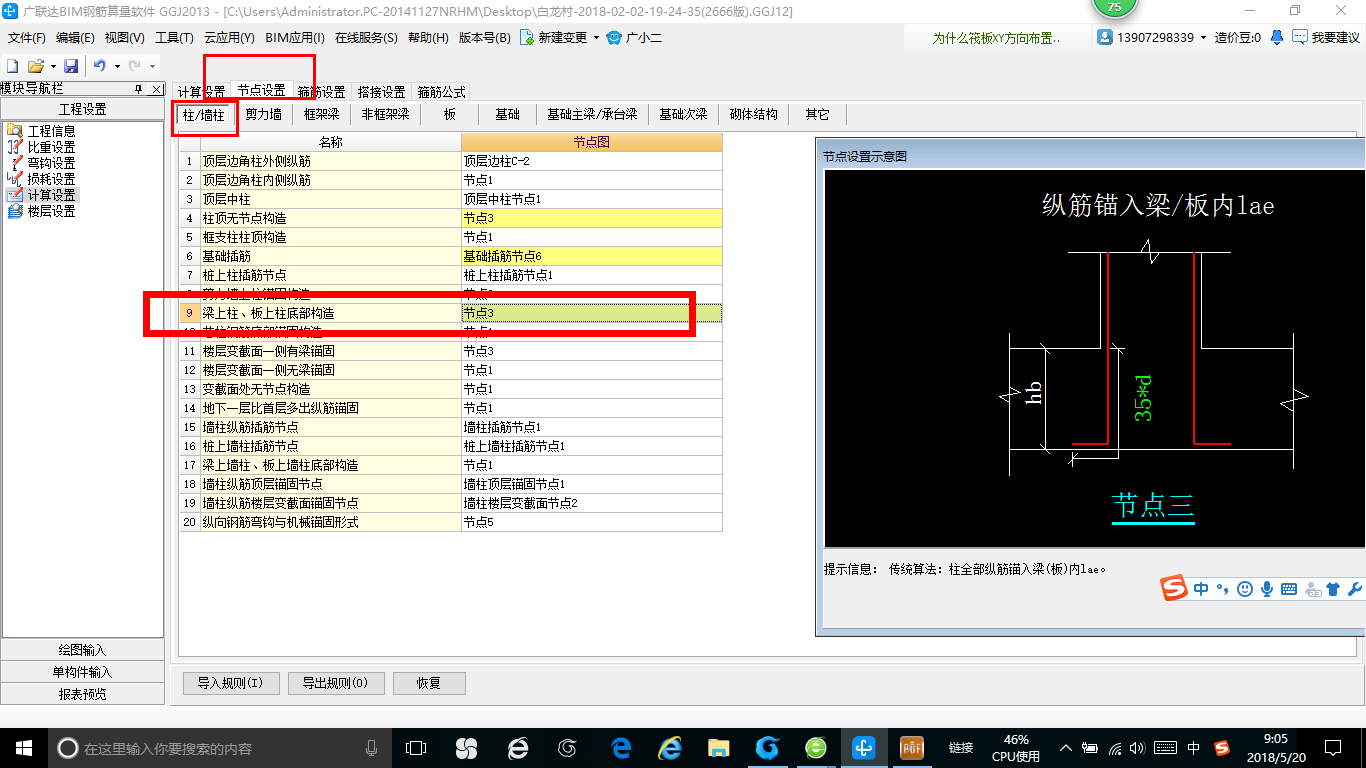The width and height of the screenshot is (1366, 768).
Task: Click the 为什么筏板XY方向布置 help link
Action: (x=995, y=38)
